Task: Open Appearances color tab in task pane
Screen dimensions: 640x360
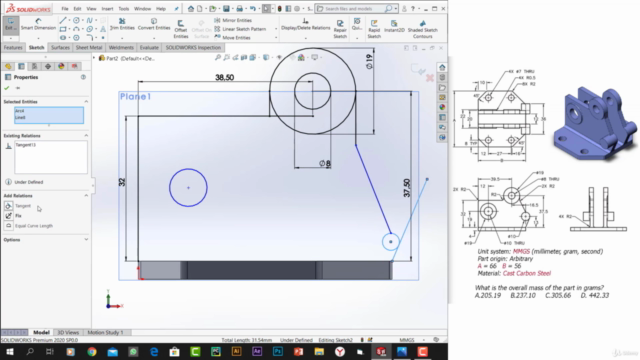Action: (x=442, y=107)
